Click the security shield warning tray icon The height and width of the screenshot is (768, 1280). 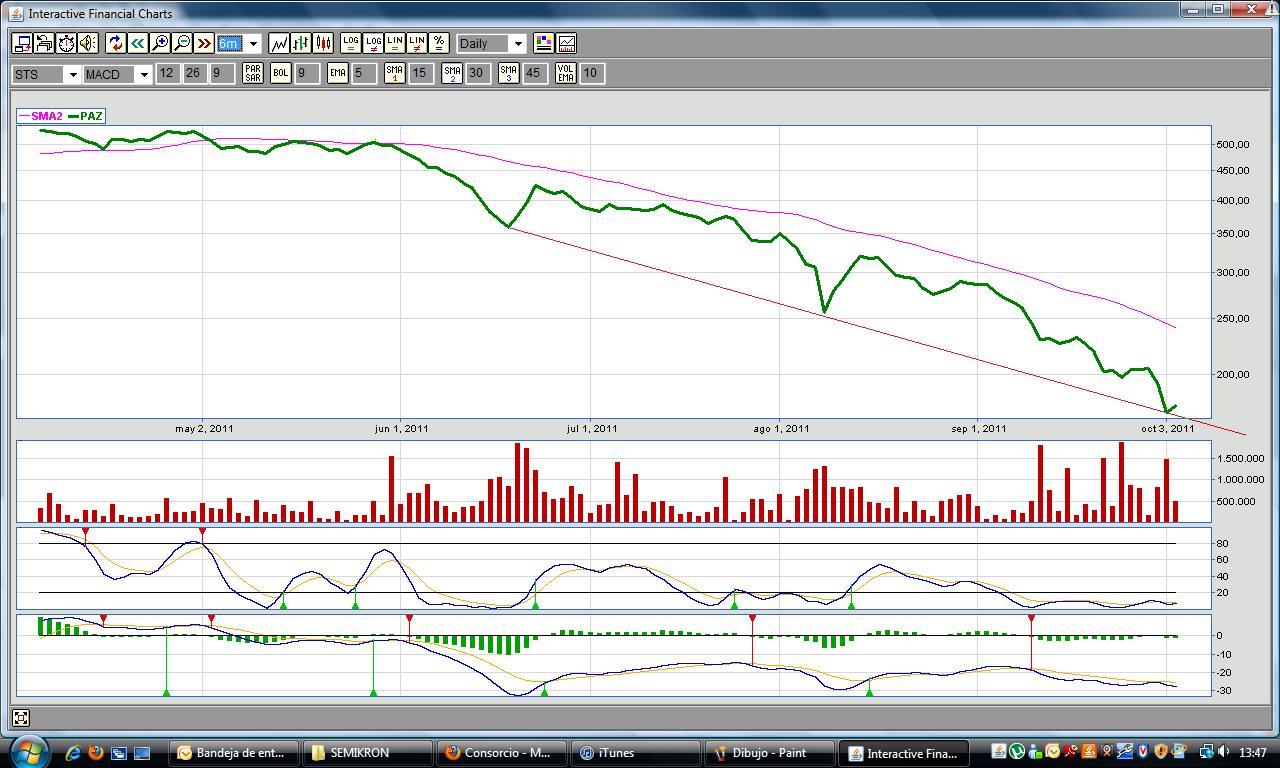[1160, 751]
